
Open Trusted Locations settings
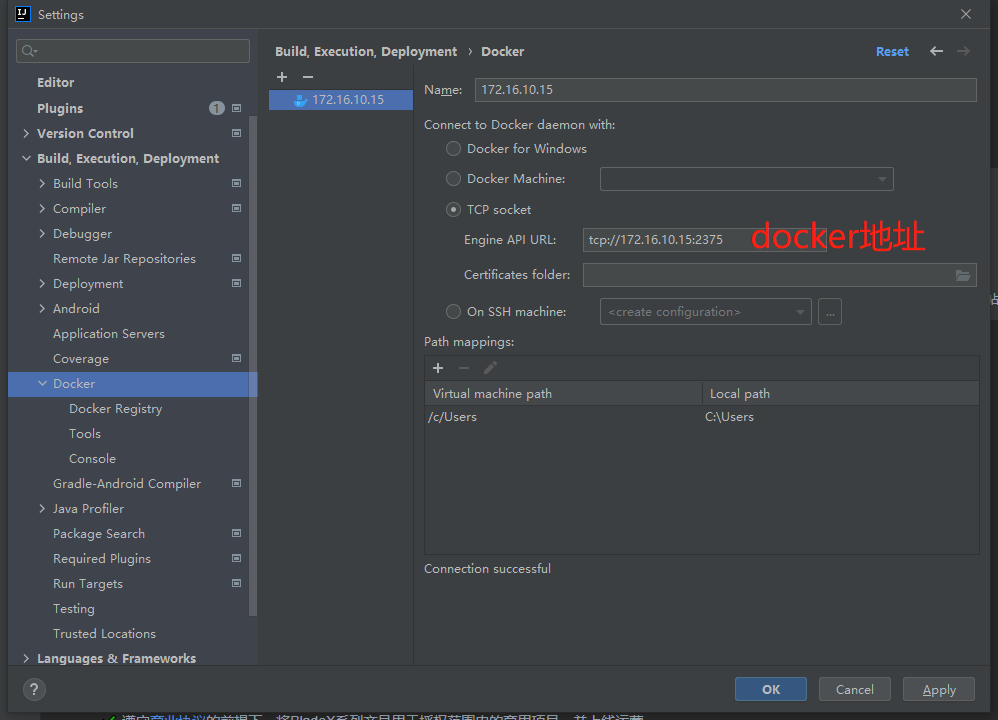pos(104,633)
